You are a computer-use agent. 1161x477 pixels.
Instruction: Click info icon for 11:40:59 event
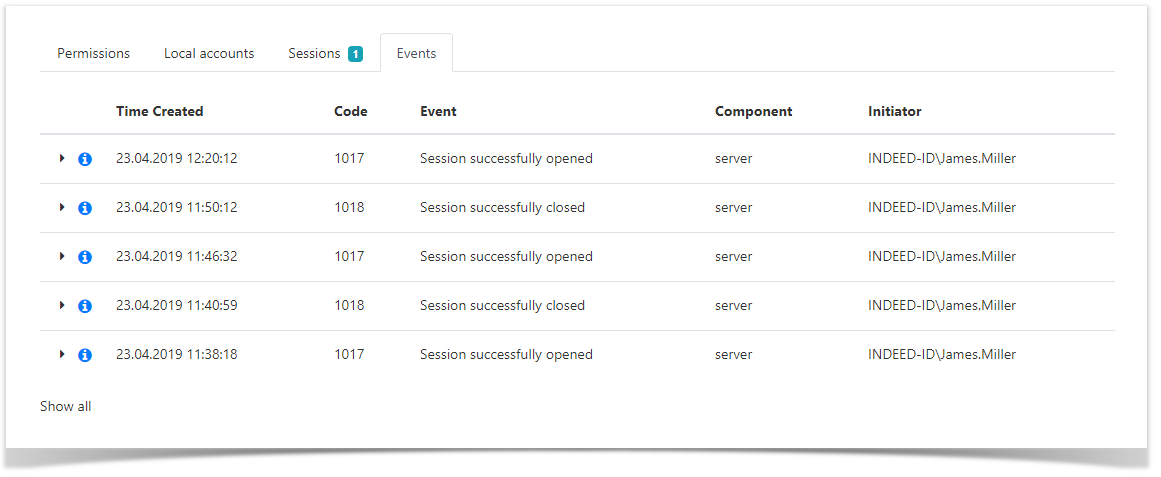pyautogui.click(x=85, y=306)
